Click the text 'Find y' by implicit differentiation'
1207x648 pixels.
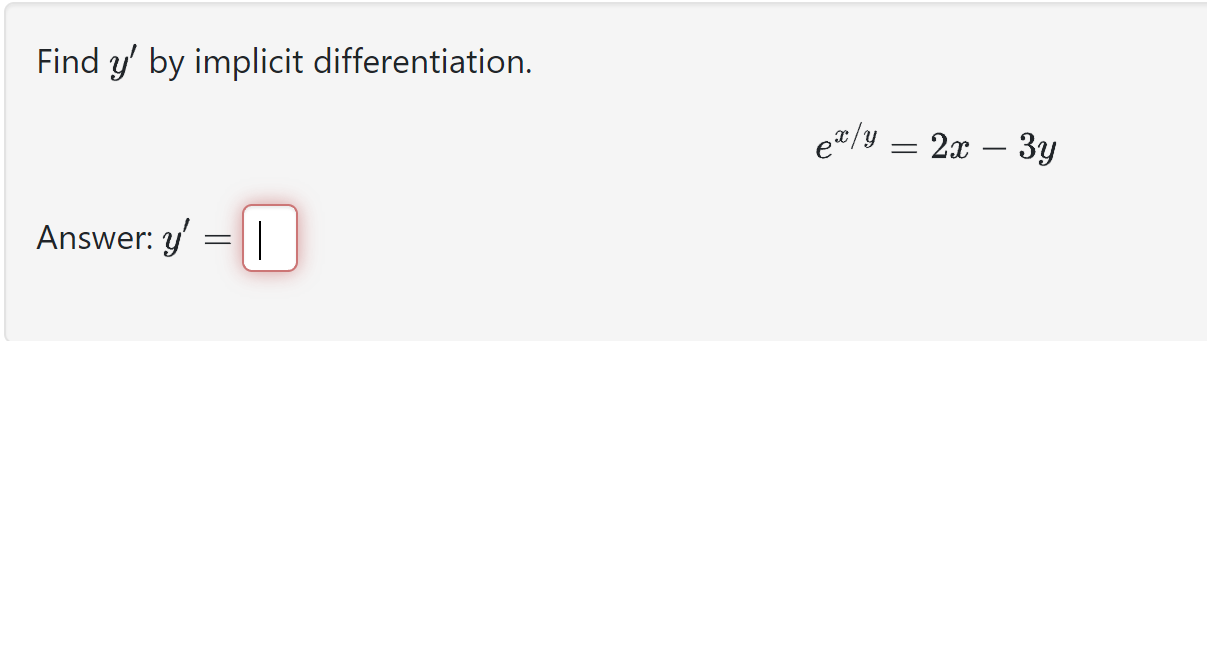pos(283,62)
